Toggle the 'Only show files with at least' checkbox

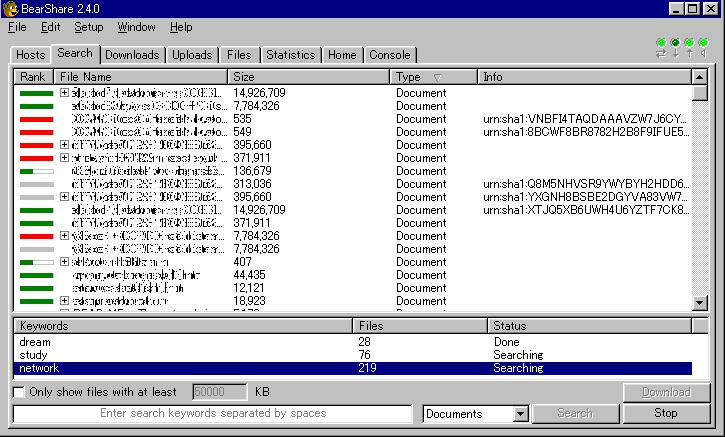pyautogui.click(x=19, y=392)
